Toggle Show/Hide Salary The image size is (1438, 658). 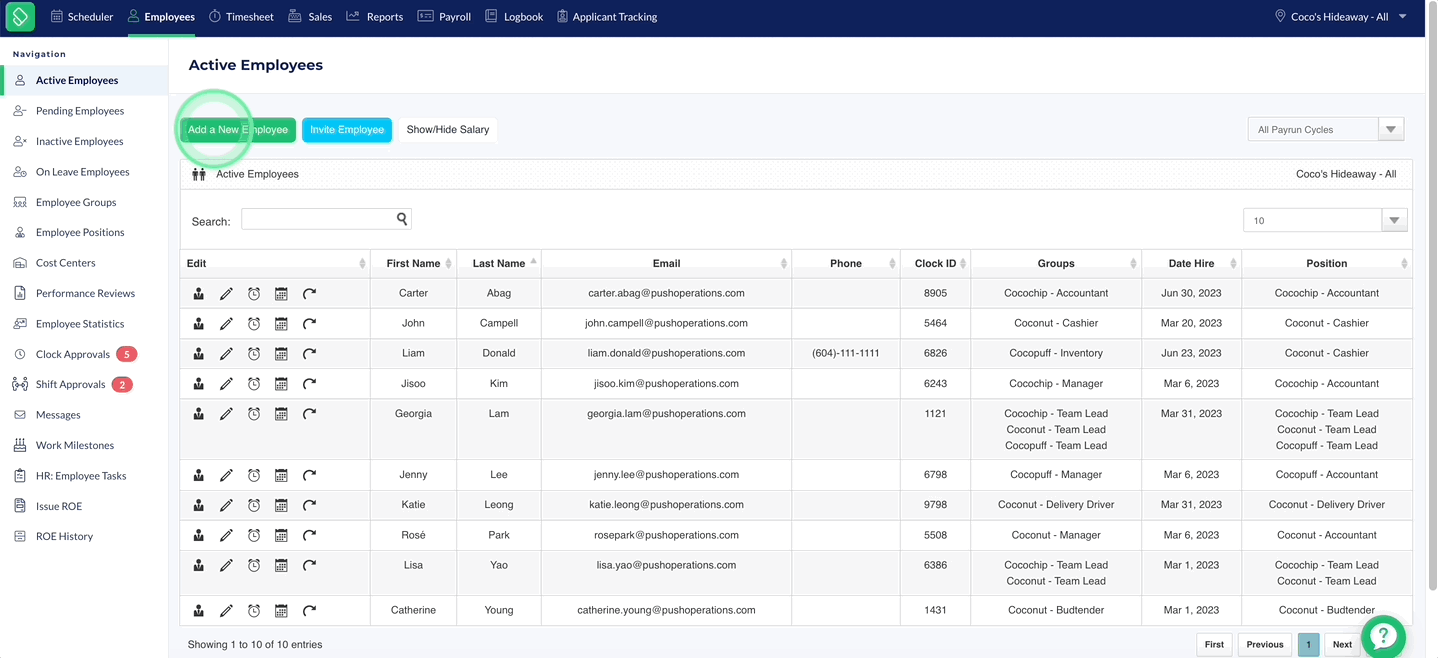click(x=448, y=130)
